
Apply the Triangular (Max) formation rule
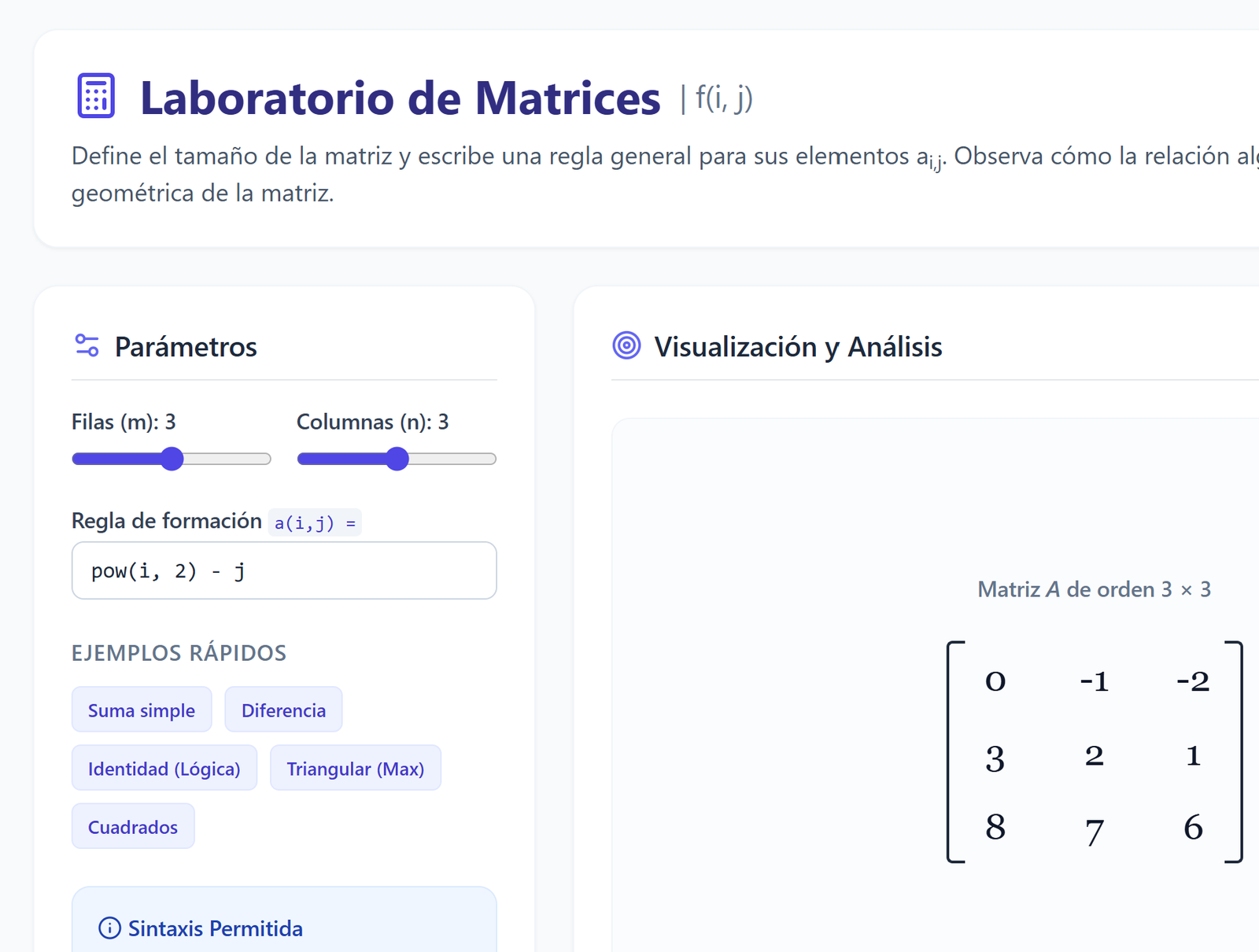[356, 768]
